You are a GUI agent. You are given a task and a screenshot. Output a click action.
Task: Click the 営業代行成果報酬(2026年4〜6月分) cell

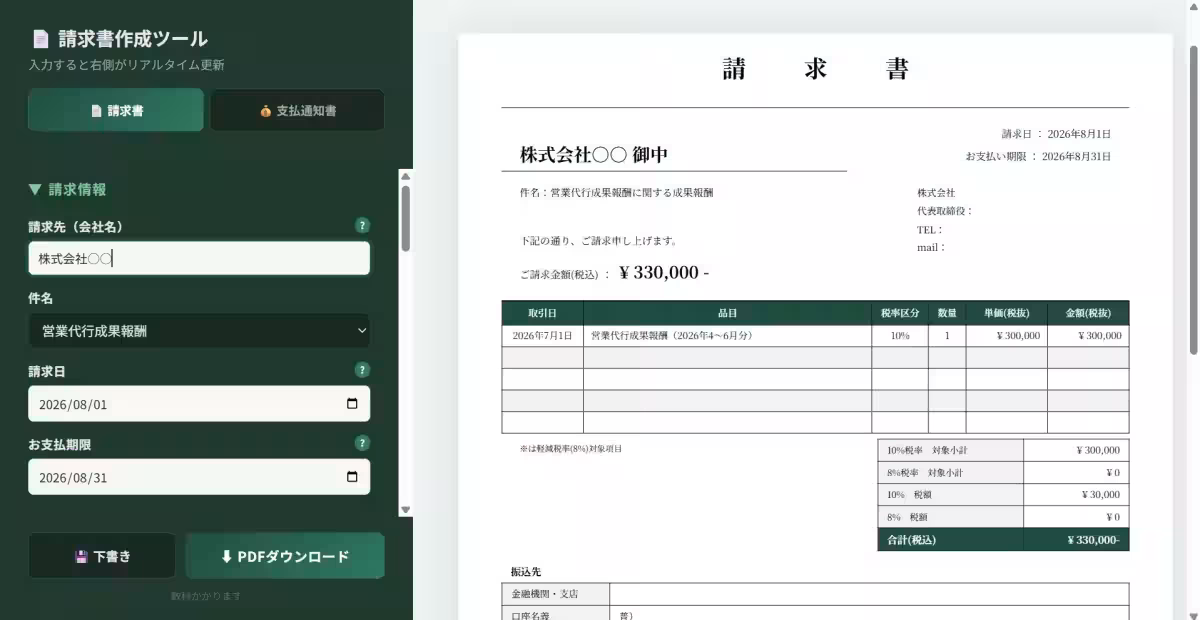point(727,336)
